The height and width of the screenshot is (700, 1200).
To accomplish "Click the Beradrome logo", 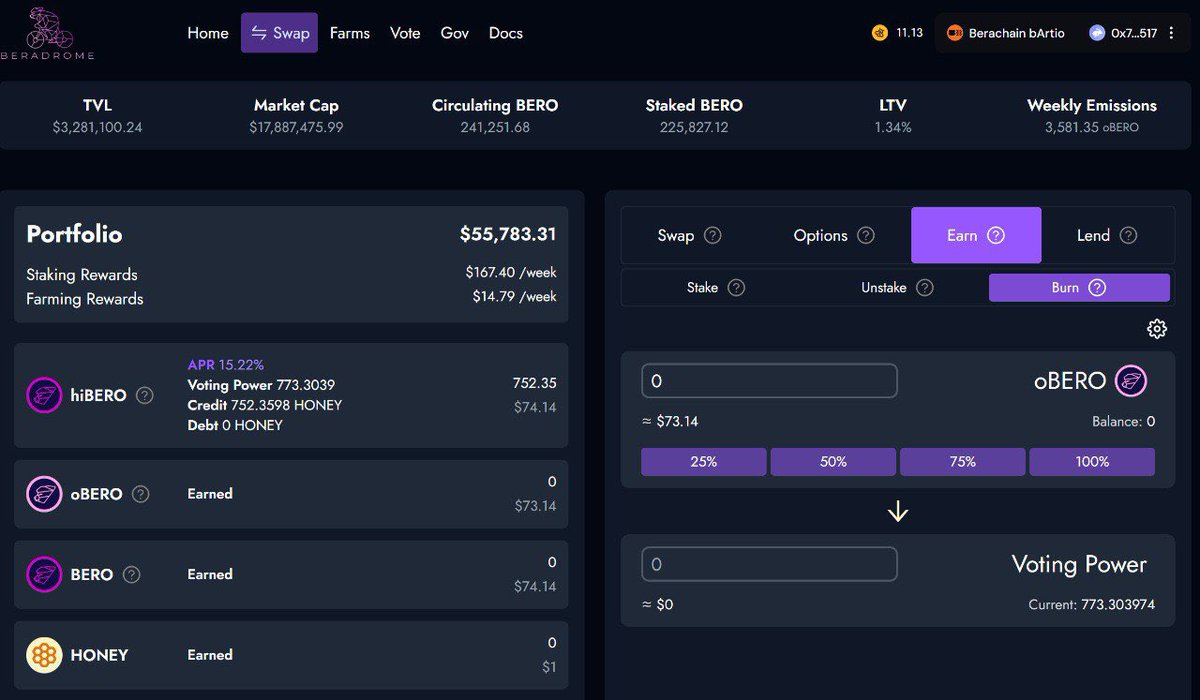I will (47, 33).
